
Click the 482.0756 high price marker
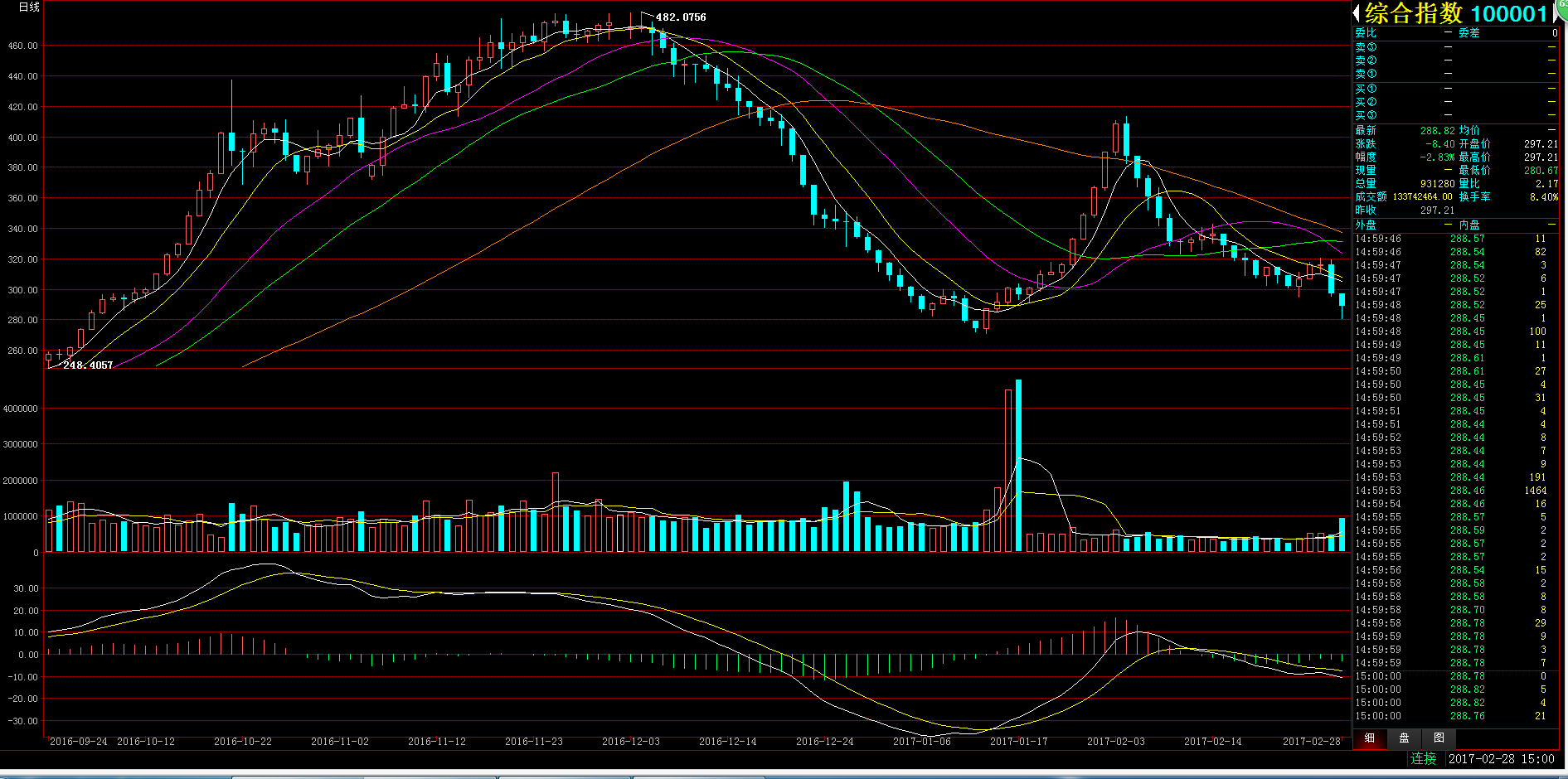point(681,17)
